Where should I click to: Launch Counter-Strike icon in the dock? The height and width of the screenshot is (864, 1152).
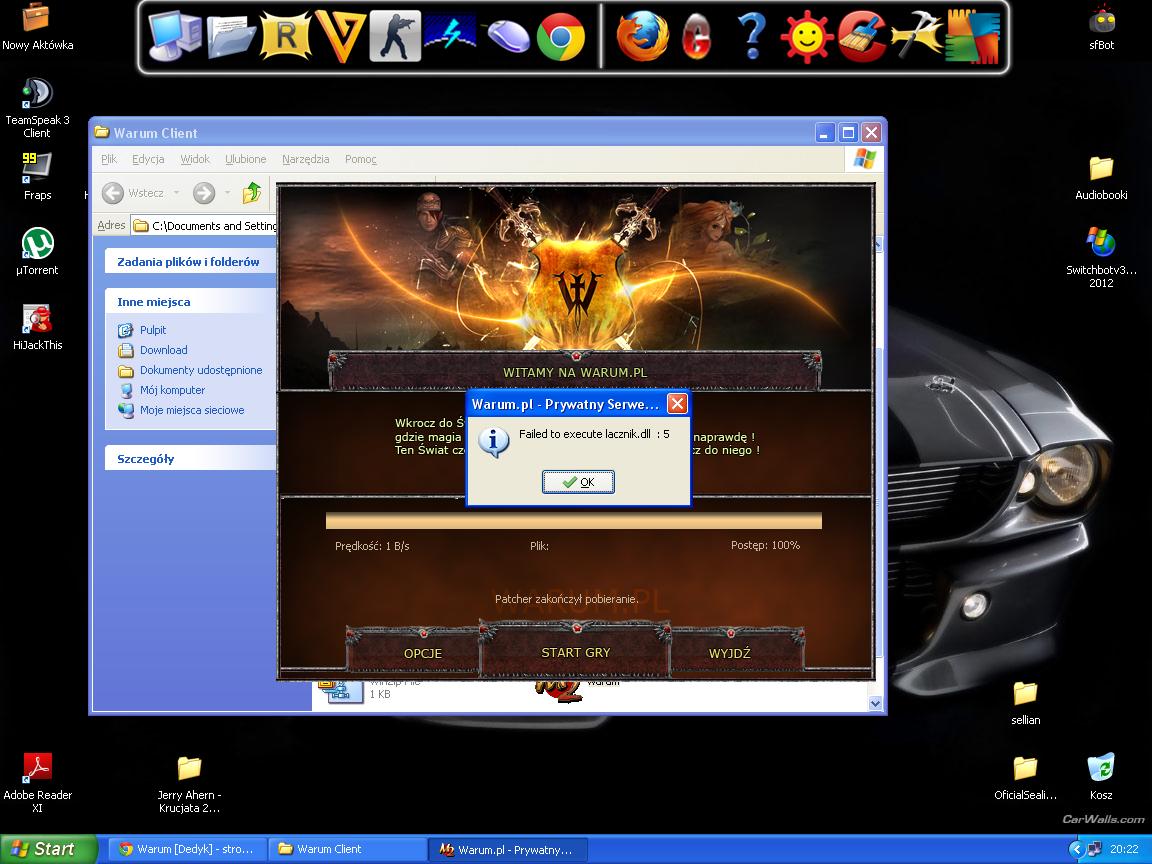click(395, 36)
